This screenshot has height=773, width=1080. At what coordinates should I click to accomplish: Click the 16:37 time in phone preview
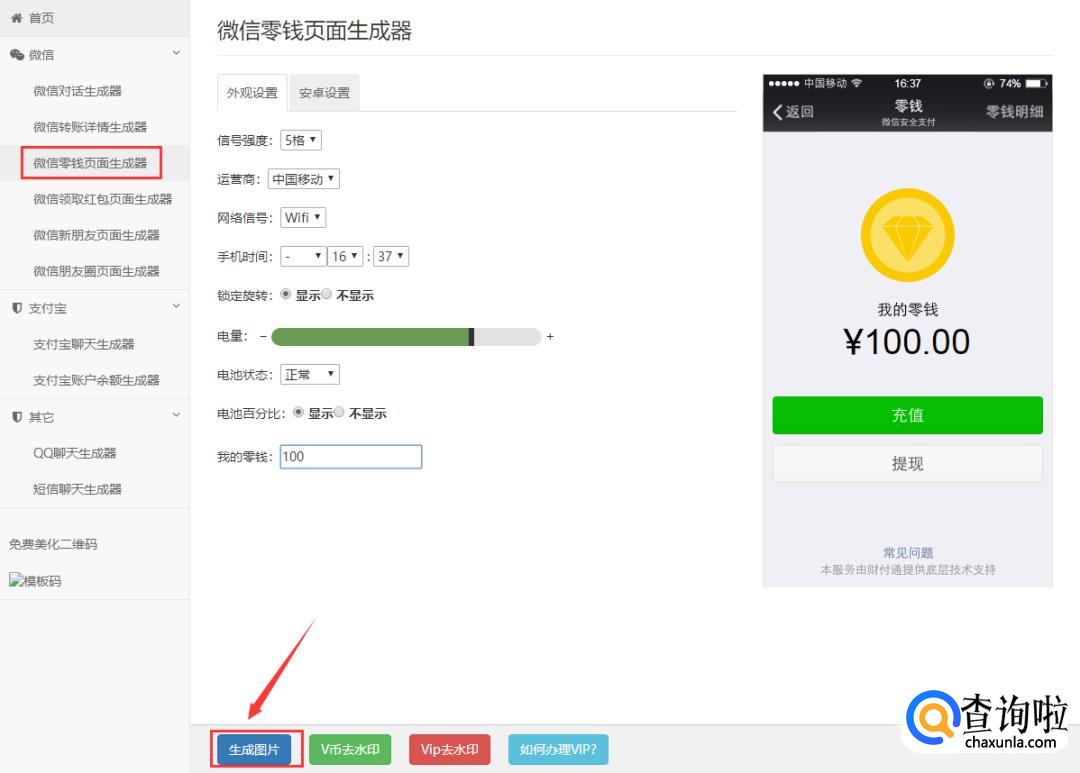tap(907, 83)
